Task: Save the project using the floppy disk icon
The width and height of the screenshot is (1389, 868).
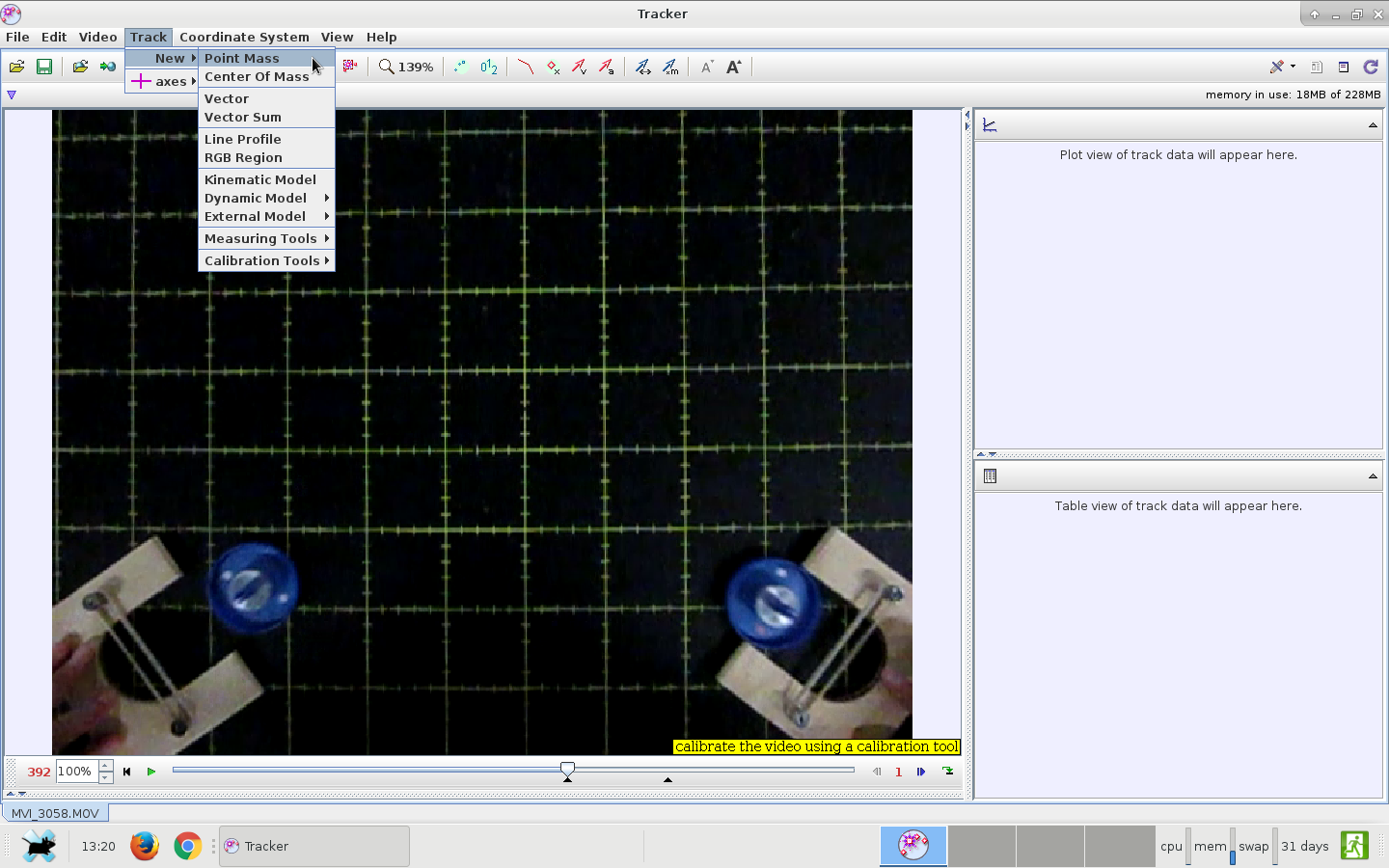Action: (x=44, y=67)
